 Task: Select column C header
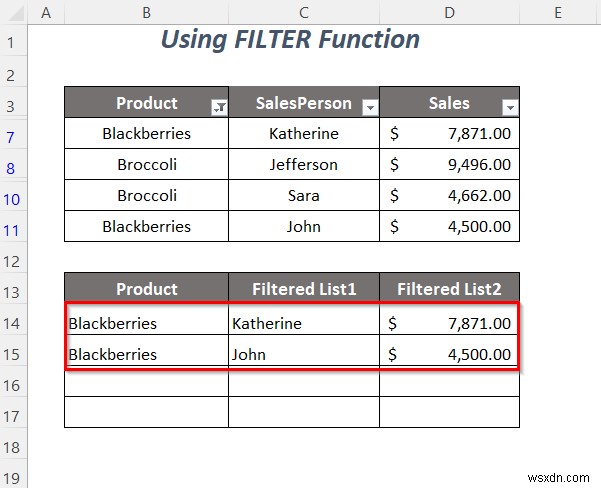tap(303, 11)
